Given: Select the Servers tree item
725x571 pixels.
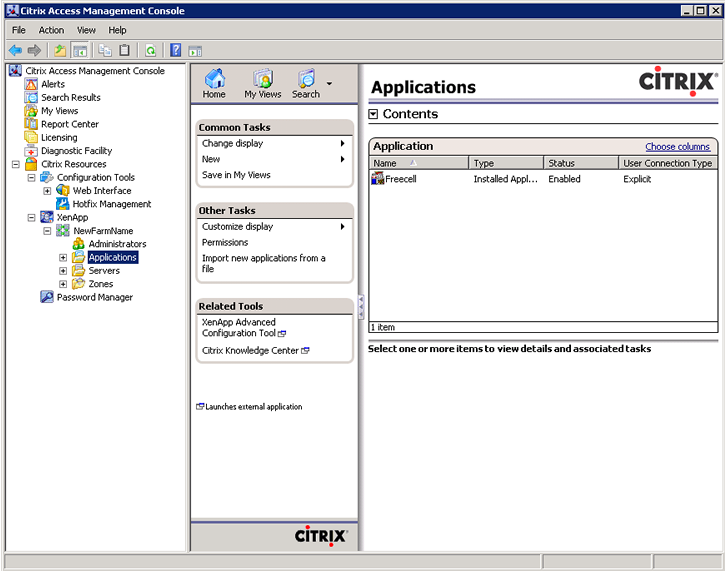Looking at the screenshot, I should pyautogui.click(x=104, y=270).
